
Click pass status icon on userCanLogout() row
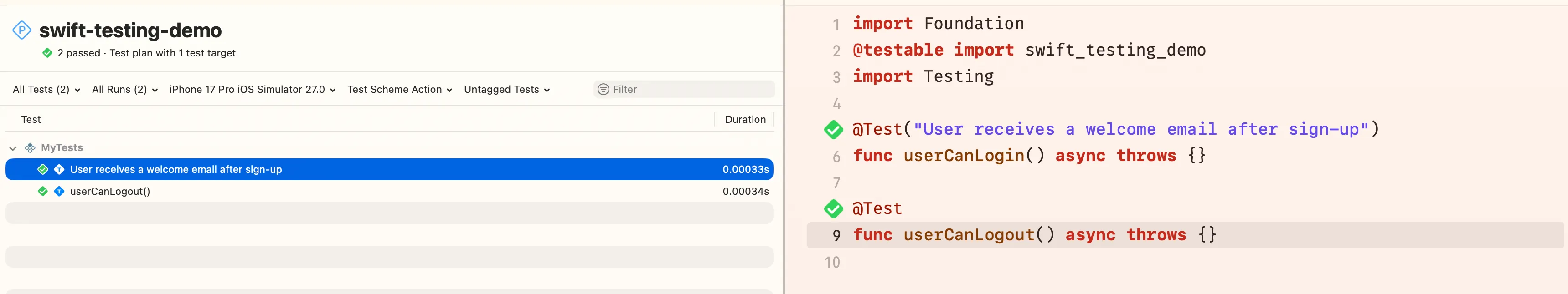(42, 191)
